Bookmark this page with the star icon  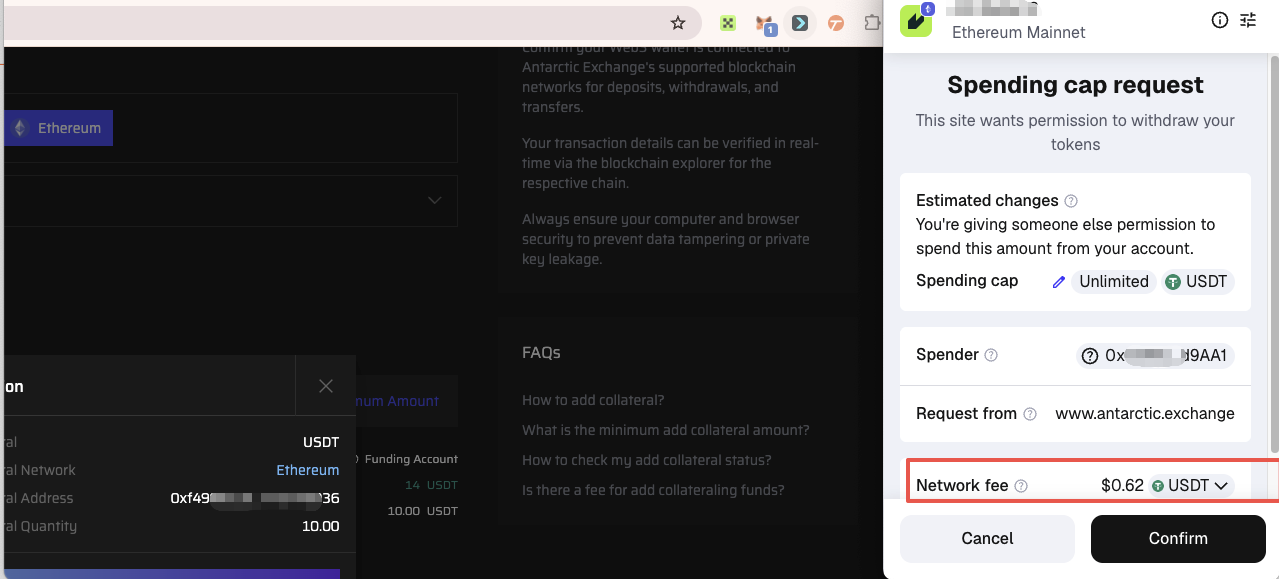pos(678,23)
